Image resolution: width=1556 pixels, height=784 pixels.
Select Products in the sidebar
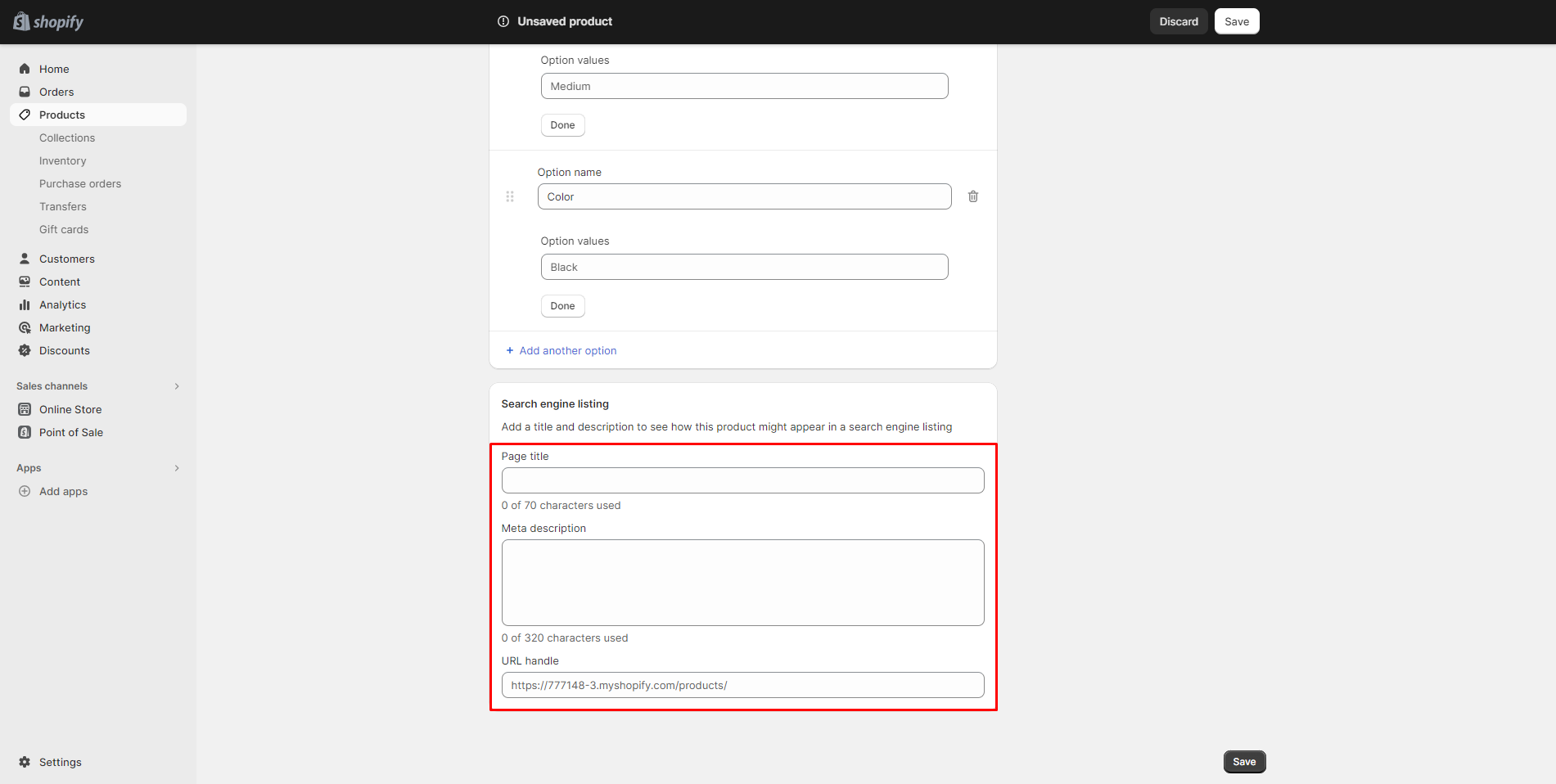98,115
